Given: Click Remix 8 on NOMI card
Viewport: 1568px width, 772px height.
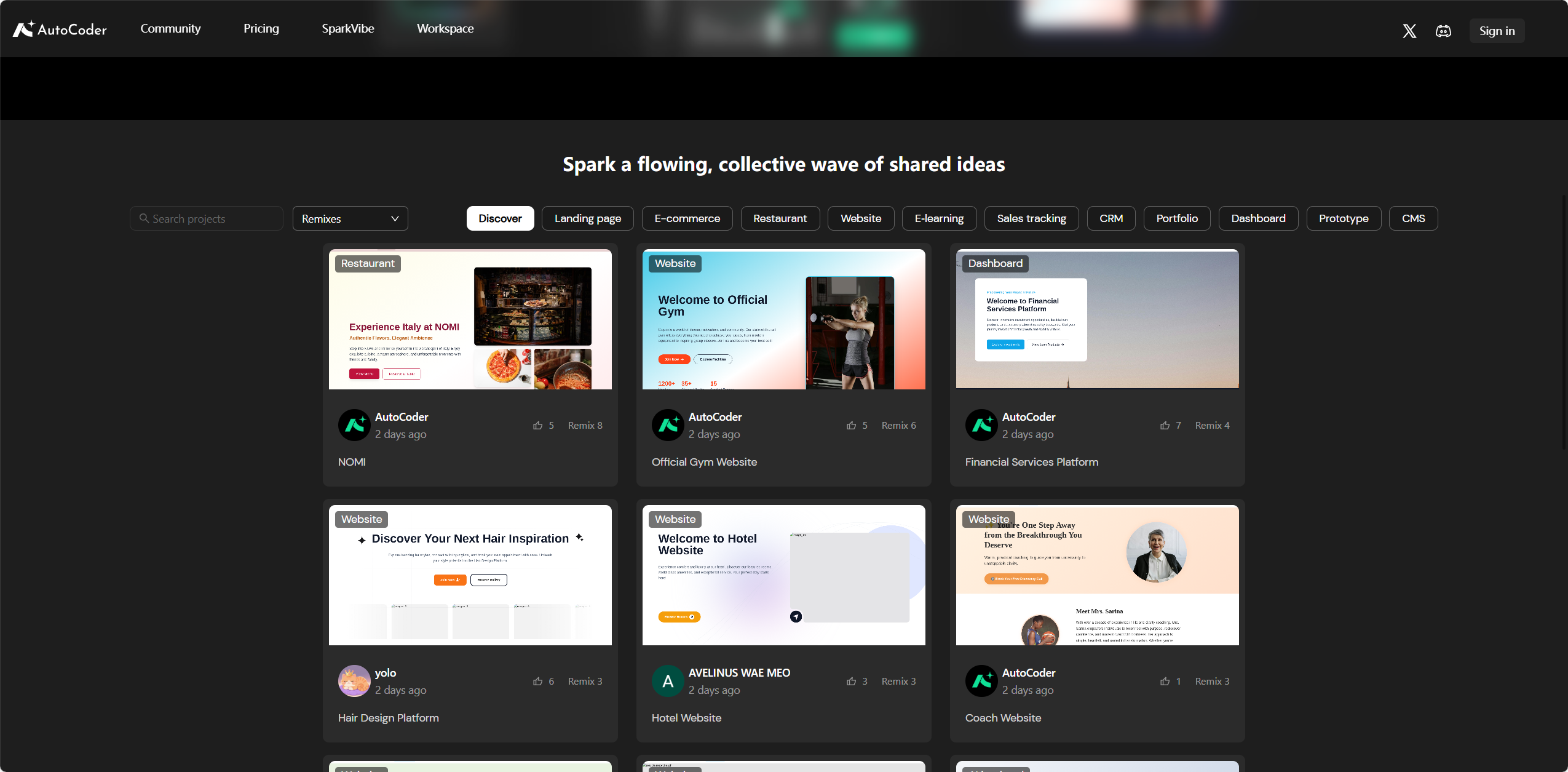Looking at the screenshot, I should click(585, 425).
